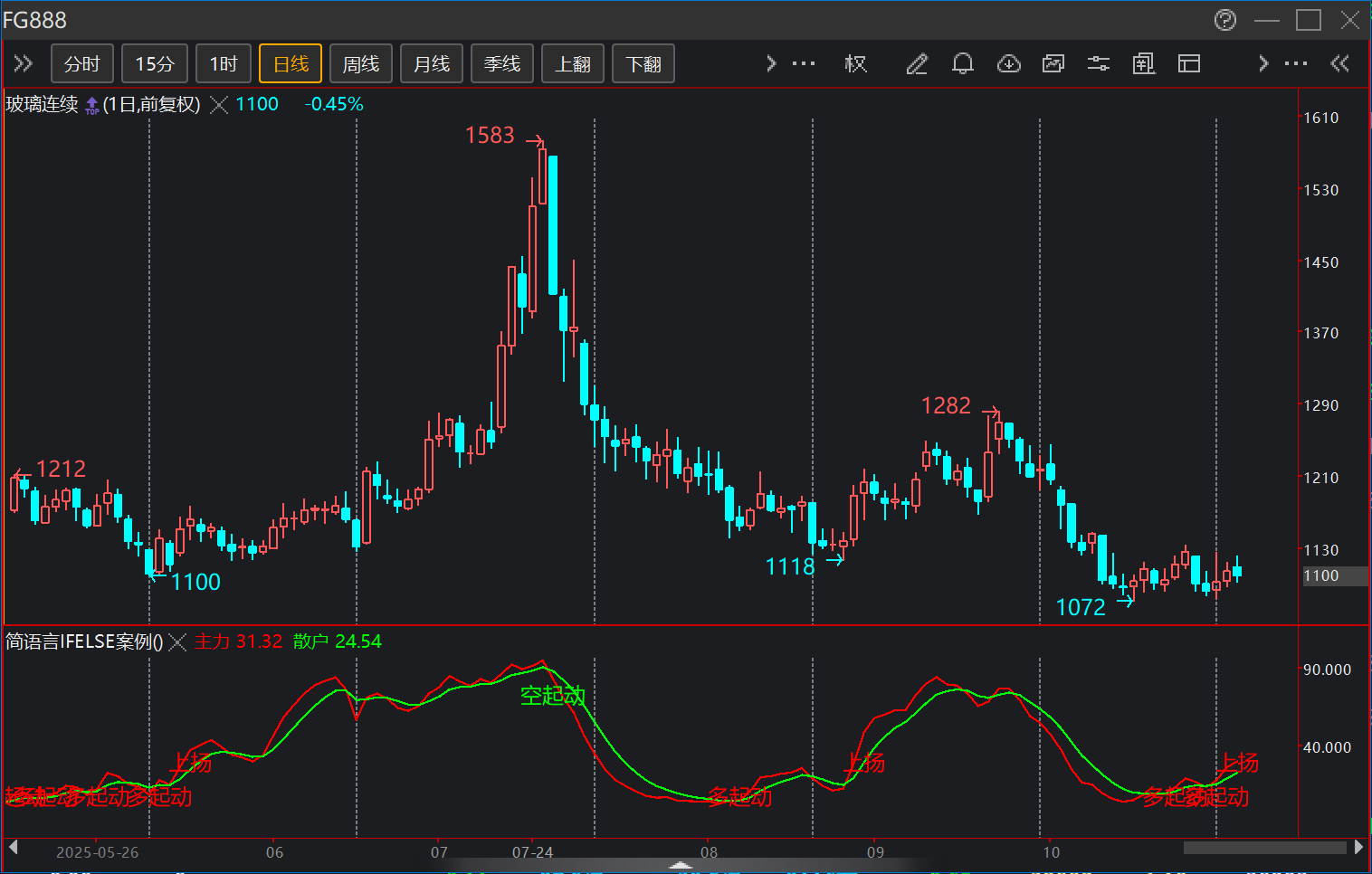Open the help question mark icon
Image resolution: width=1372 pixels, height=874 pixels.
(x=1225, y=20)
